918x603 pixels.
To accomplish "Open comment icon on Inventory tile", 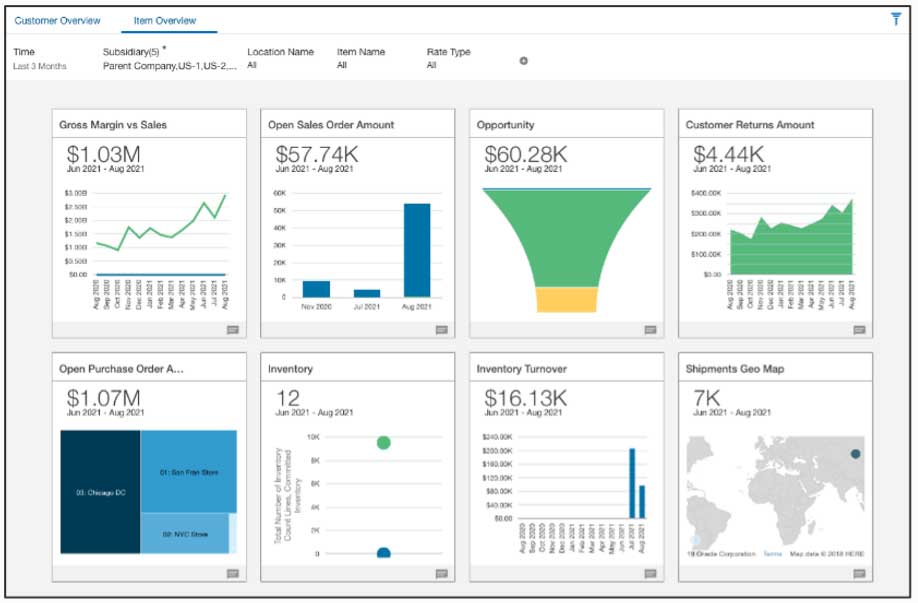I will (x=441, y=573).
